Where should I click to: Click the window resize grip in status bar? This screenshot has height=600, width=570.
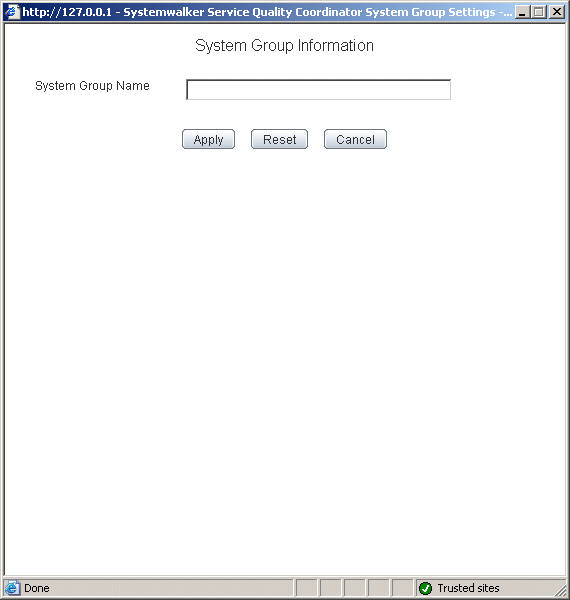pos(560,589)
